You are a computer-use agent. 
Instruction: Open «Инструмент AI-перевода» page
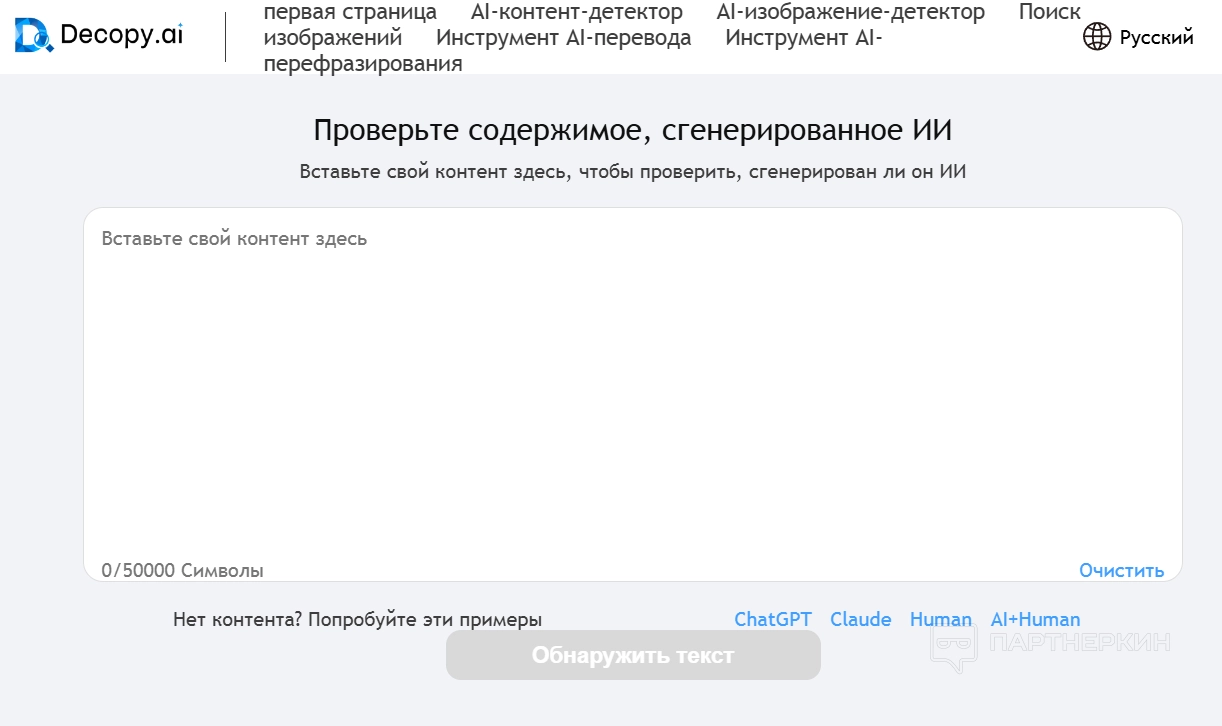563,38
